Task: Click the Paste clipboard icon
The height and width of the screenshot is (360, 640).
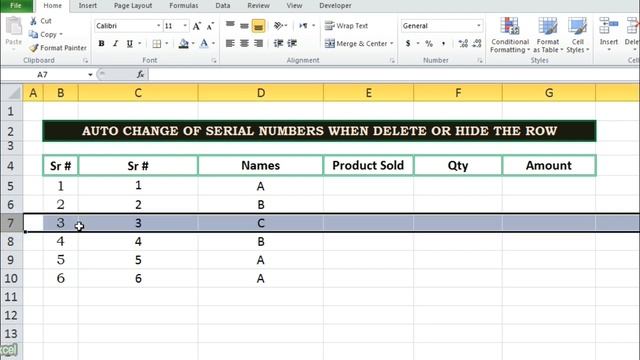Action: (x=13, y=27)
